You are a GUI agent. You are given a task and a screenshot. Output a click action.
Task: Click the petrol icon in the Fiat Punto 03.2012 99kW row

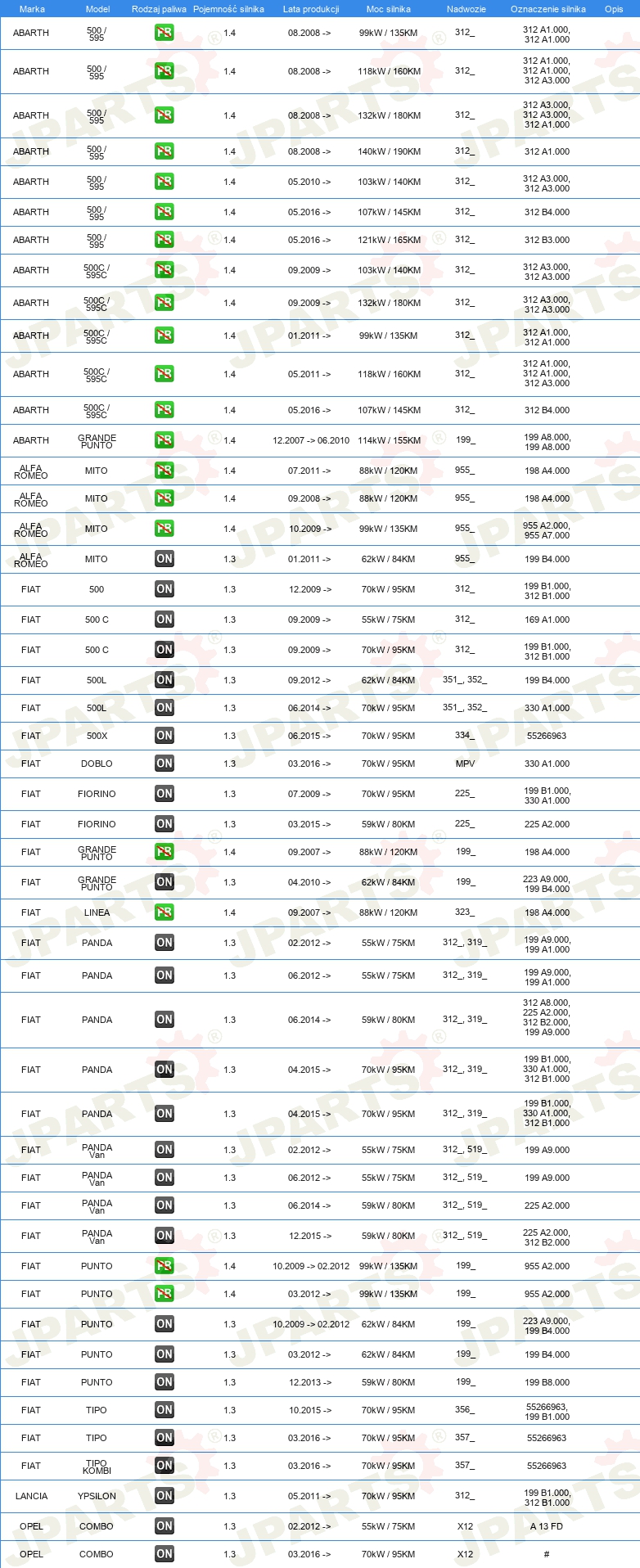click(x=165, y=1294)
